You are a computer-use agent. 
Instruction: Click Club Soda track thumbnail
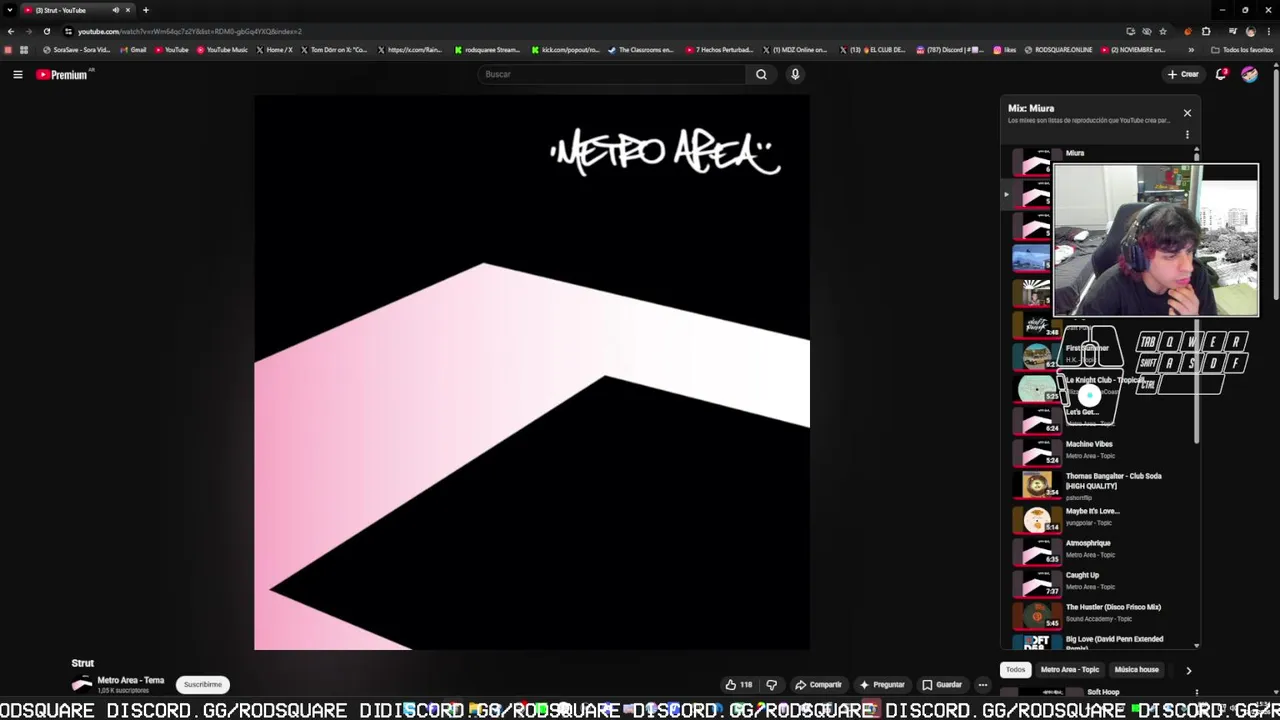pos(1037,486)
